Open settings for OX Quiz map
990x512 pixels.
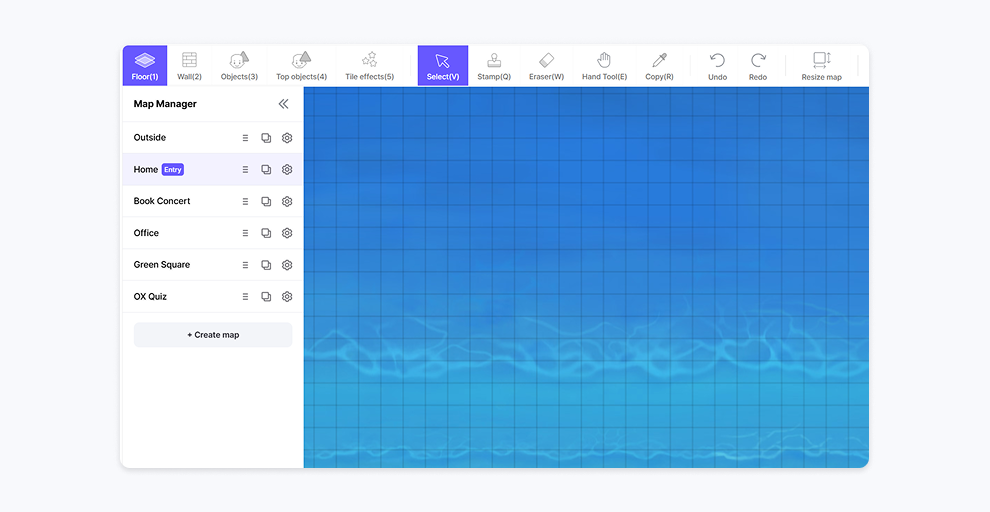click(x=287, y=297)
